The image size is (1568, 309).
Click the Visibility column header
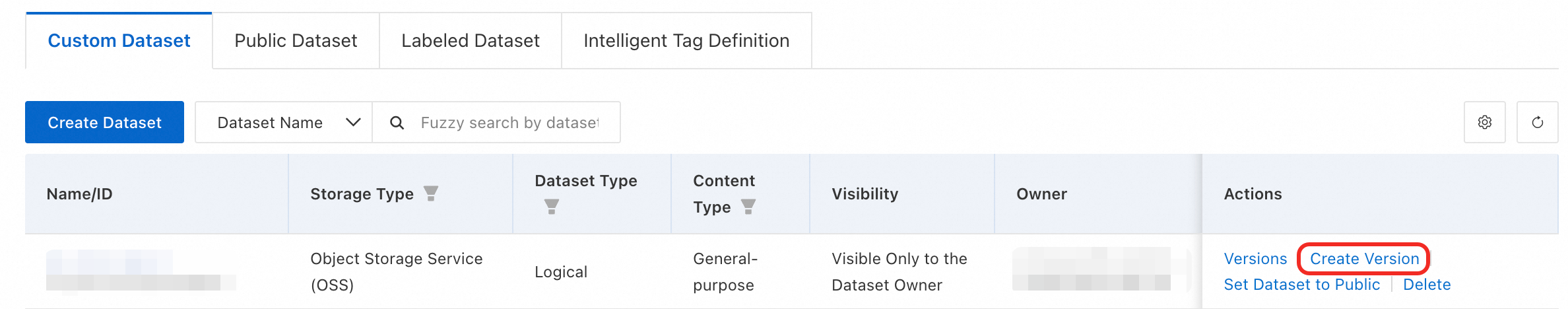coord(865,194)
